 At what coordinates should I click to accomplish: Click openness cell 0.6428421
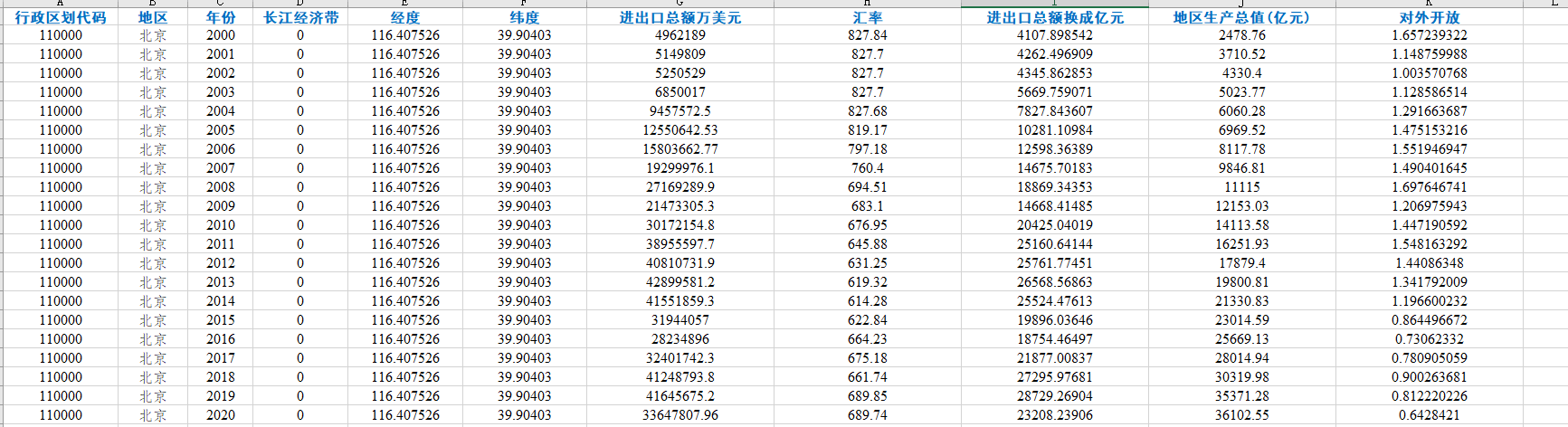pos(1430,415)
